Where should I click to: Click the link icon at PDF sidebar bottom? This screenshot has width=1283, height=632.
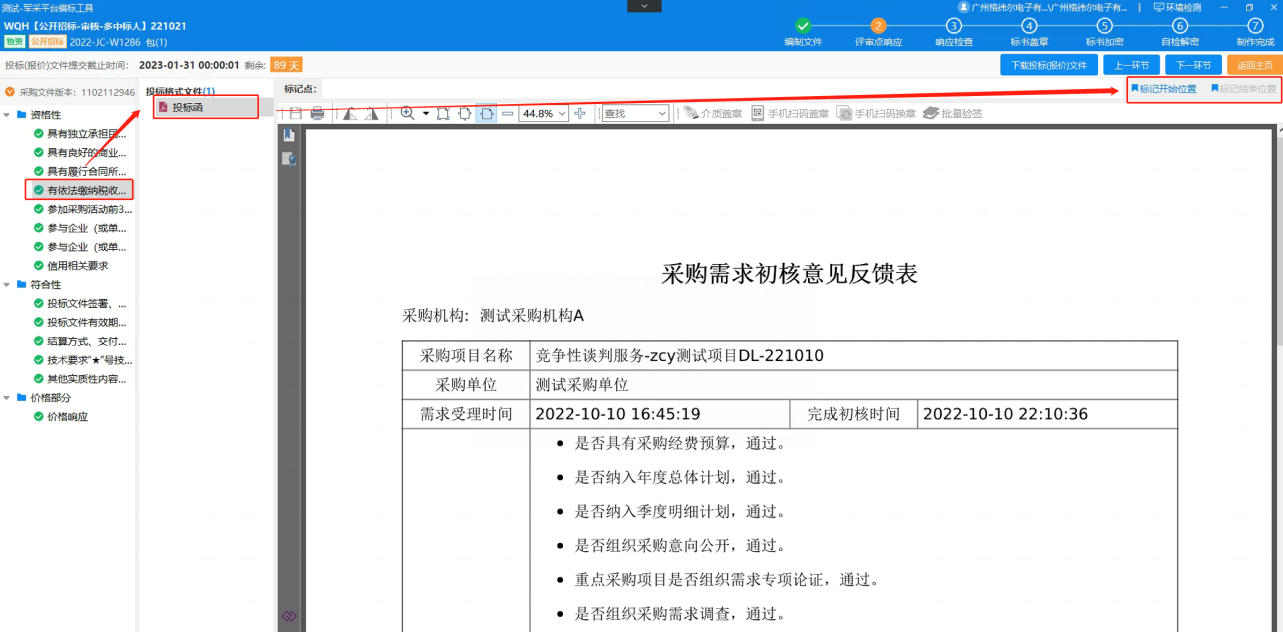(x=289, y=616)
